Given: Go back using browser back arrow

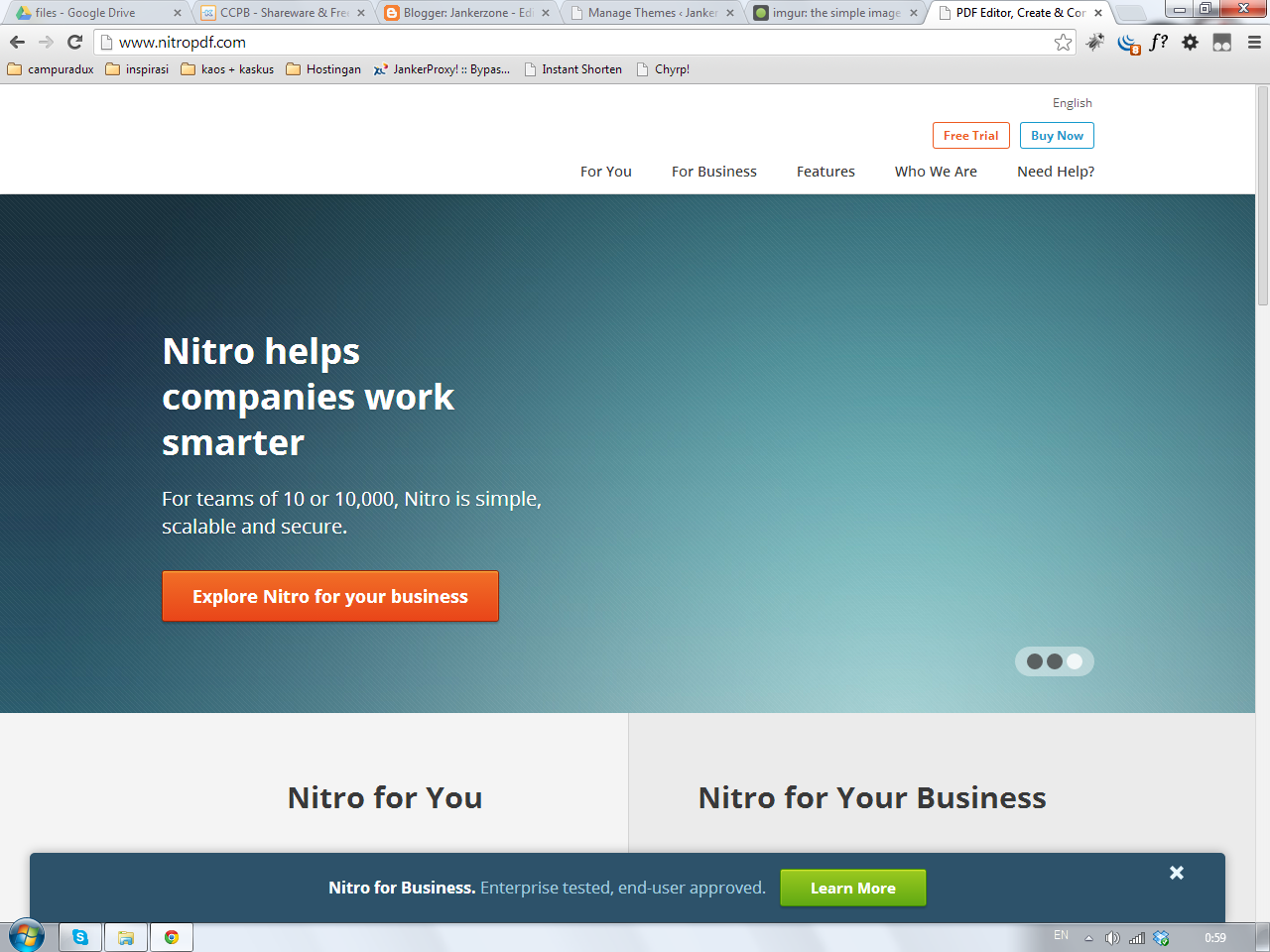Looking at the screenshot, I should point(17,42).
